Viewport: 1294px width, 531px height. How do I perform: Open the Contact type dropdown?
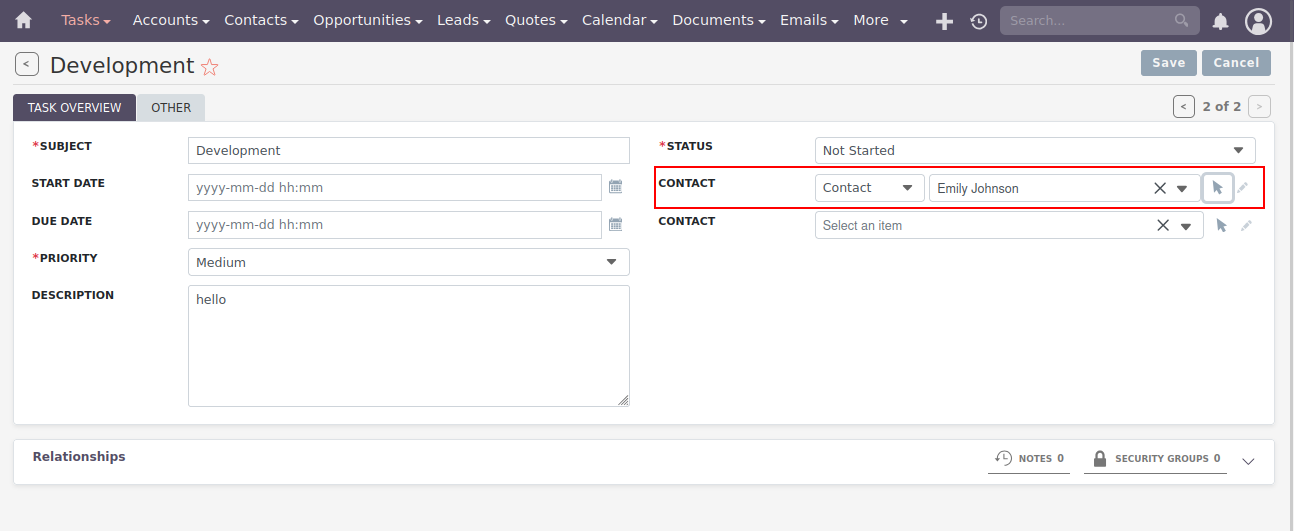tap(869, 188)
